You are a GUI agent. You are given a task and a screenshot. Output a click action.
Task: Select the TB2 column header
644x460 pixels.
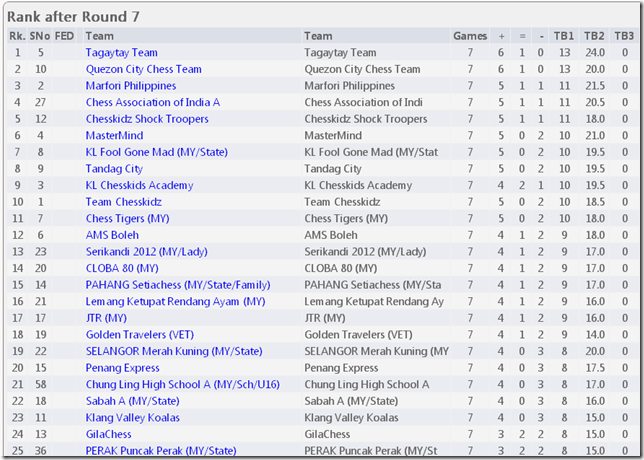(x=594, y=36)
